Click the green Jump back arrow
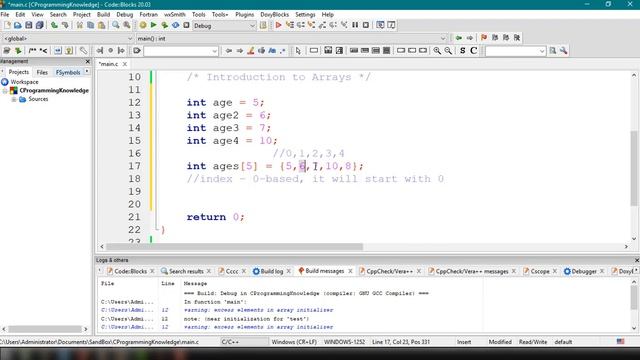Viewport: 640px width, 360px height. (x=459, y=38)
